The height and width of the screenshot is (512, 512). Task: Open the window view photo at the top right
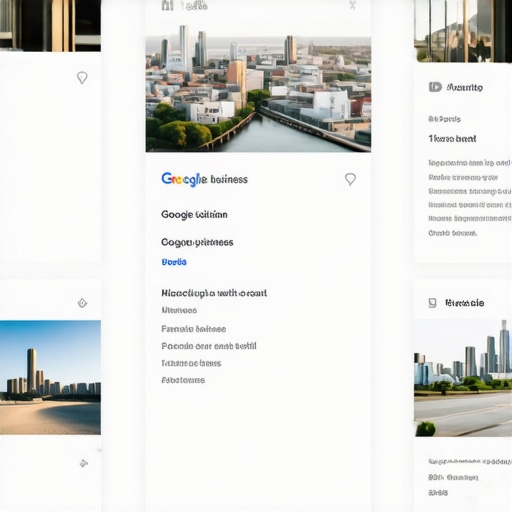coord(463,31)
